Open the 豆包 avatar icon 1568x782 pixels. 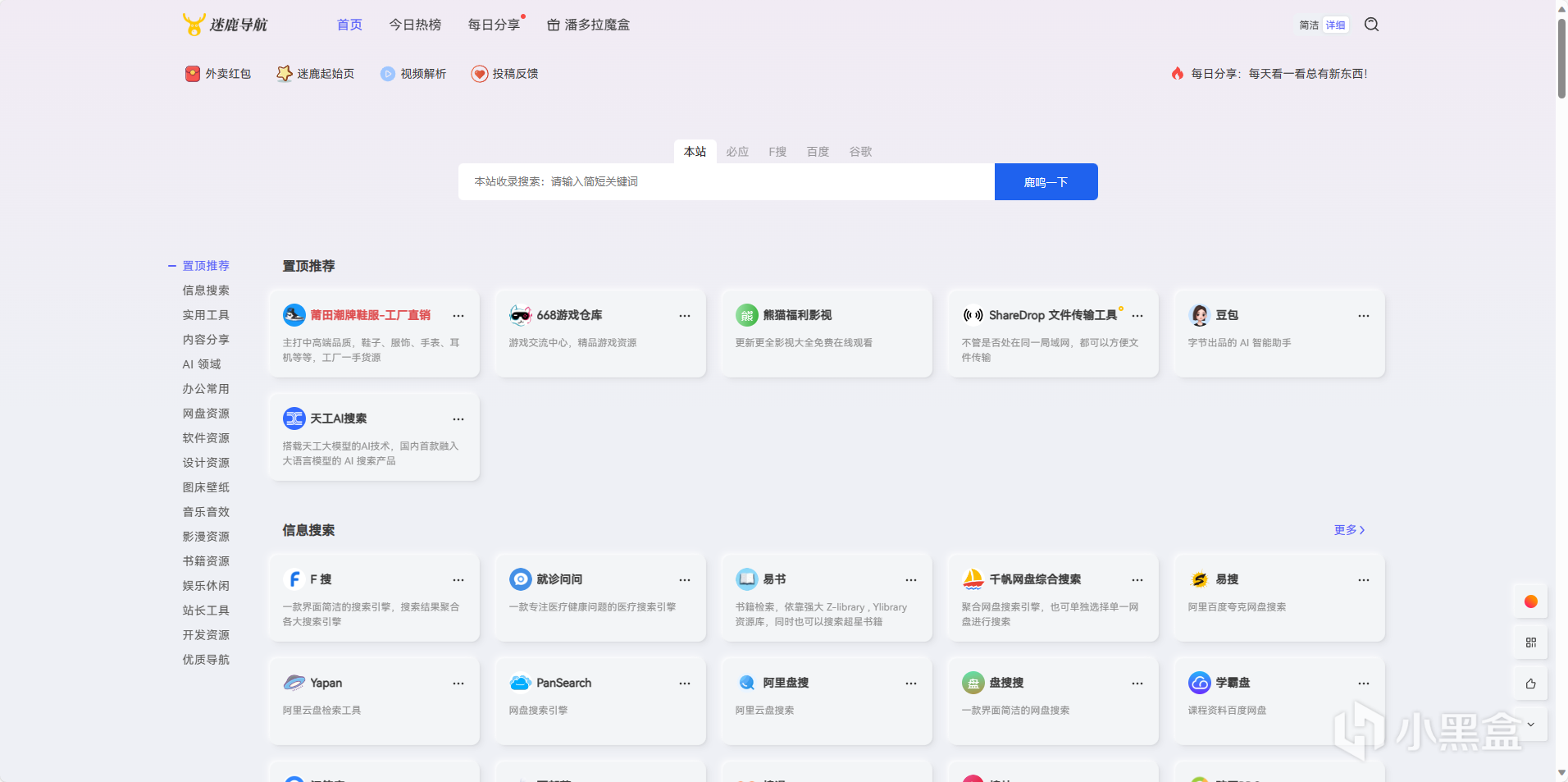click(x=1200, y=315)
